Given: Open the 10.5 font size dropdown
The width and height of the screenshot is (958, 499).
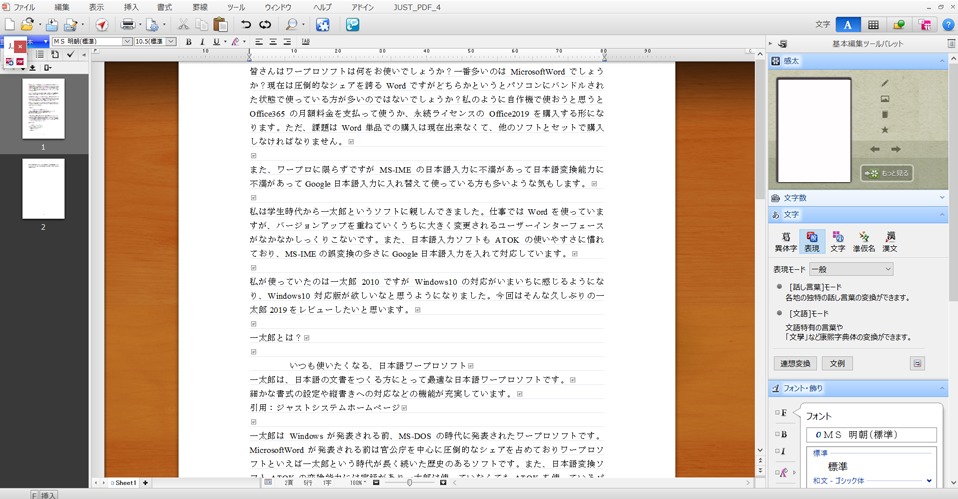Looking at the screenshot, I should pos(171,42).
